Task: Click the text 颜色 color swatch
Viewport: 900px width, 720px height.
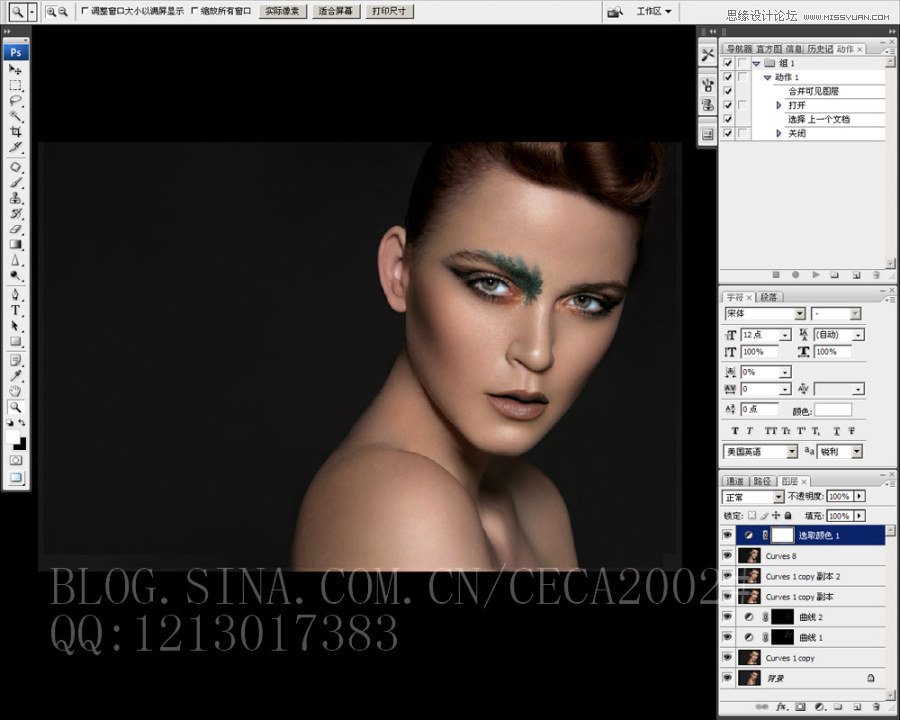Action: [833, 410]
